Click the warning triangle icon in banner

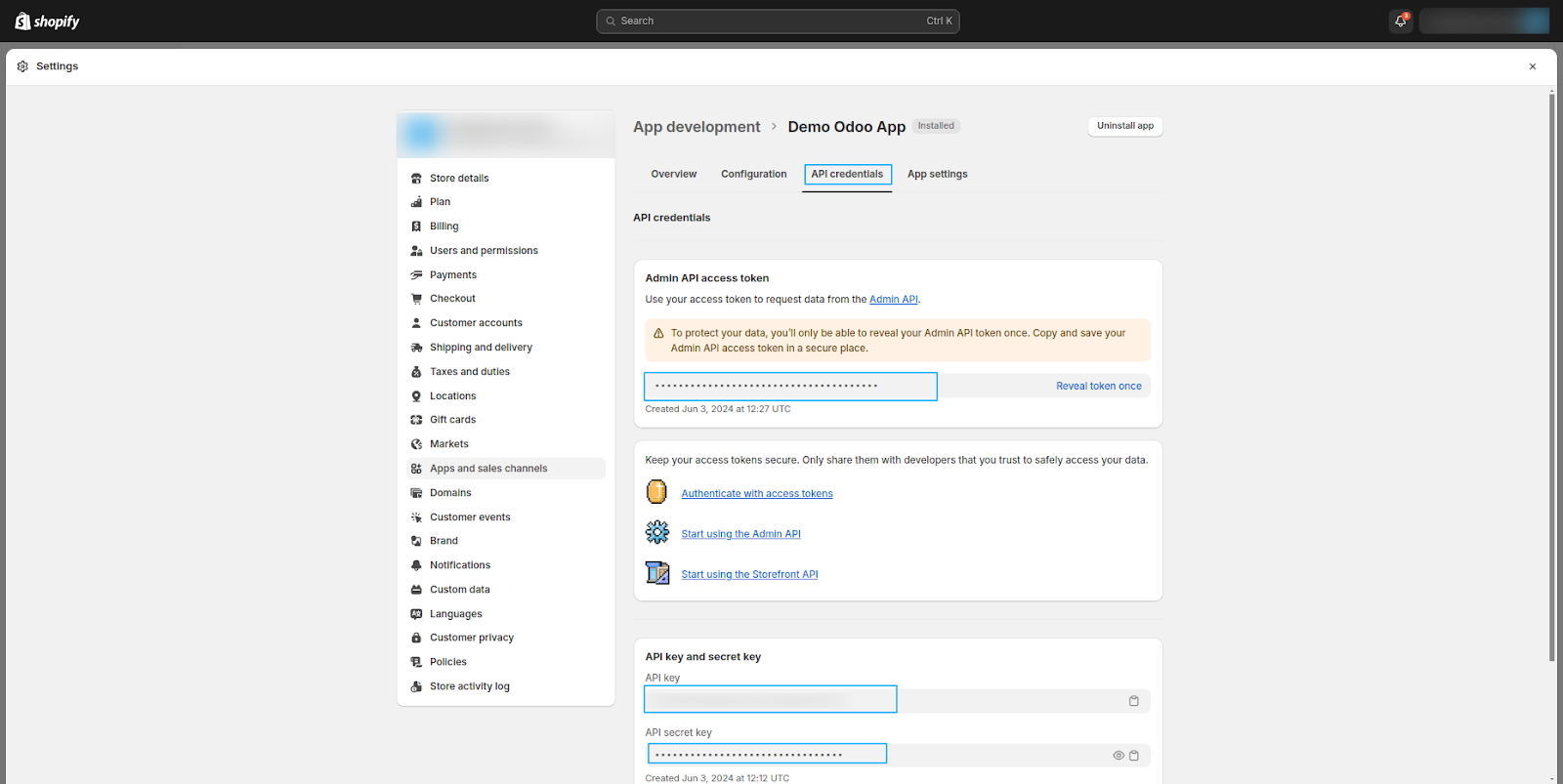click(658, 334)
